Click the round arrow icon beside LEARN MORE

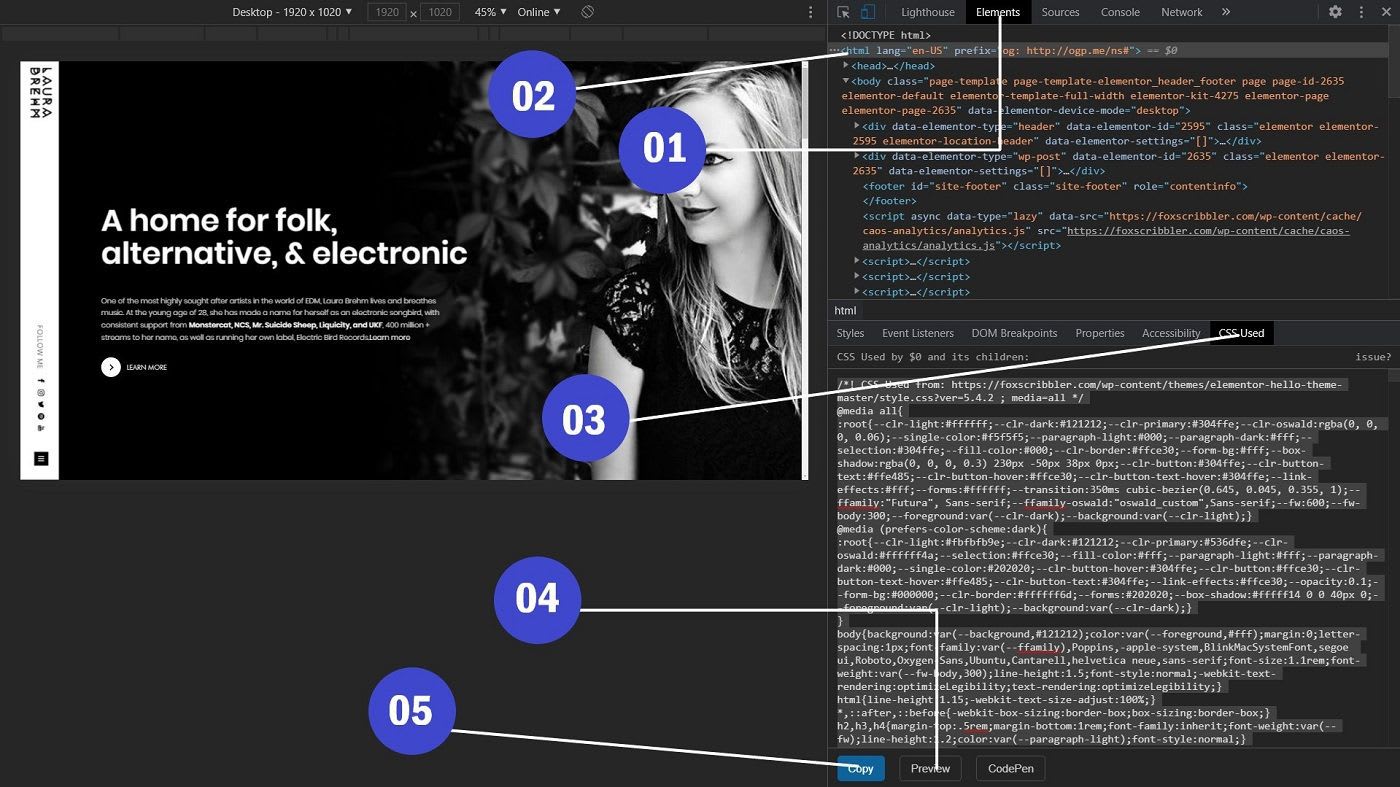pos(111,367)
